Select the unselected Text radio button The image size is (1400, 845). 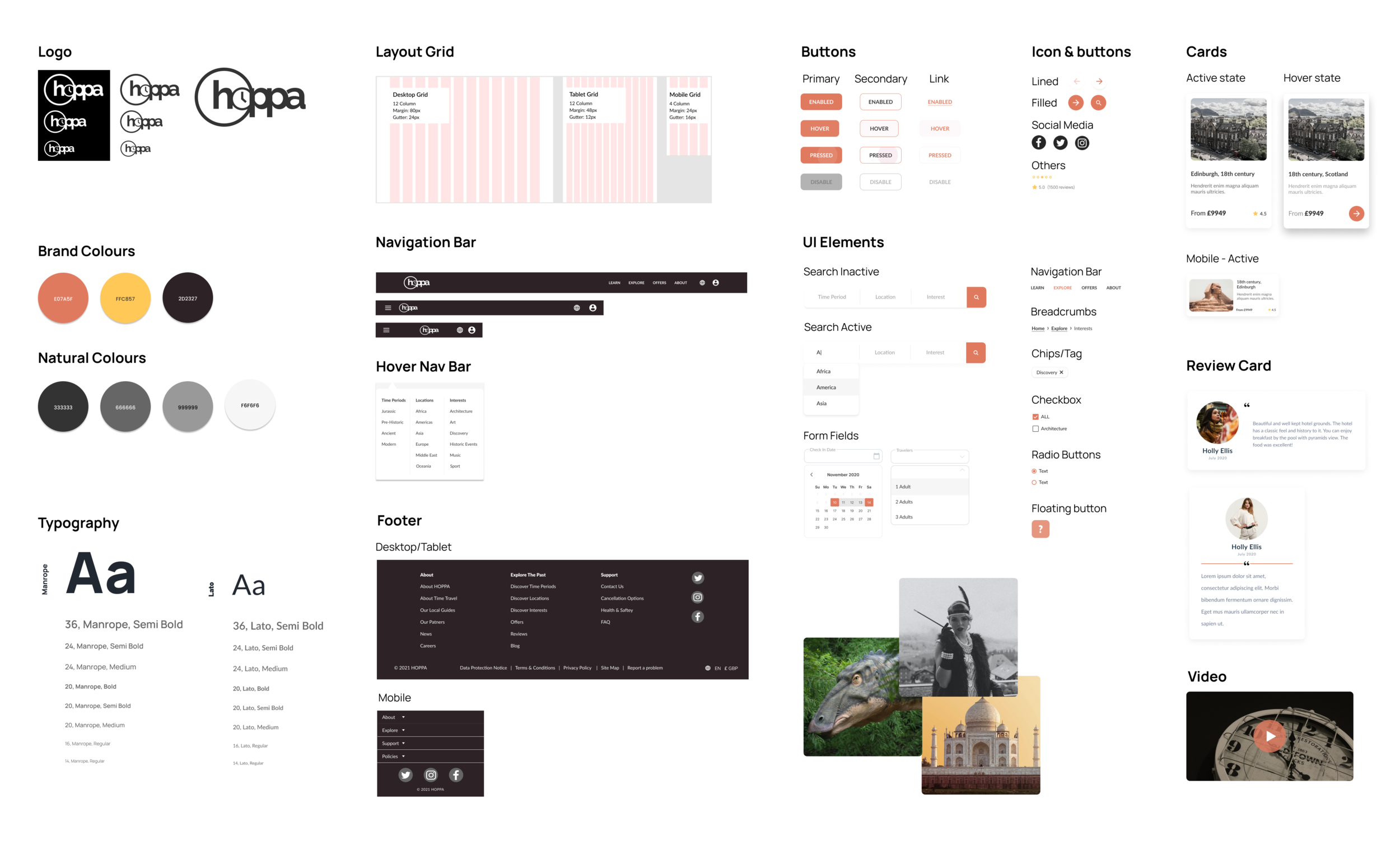[1034, 483]
